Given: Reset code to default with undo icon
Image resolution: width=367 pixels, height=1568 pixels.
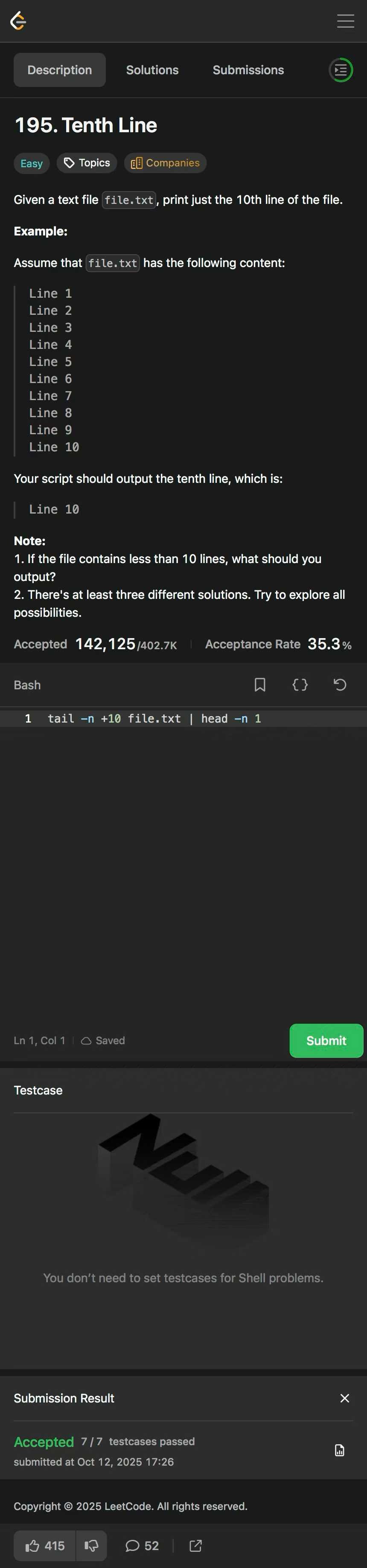Looking at the screenshot, I should tap(340, 685).
